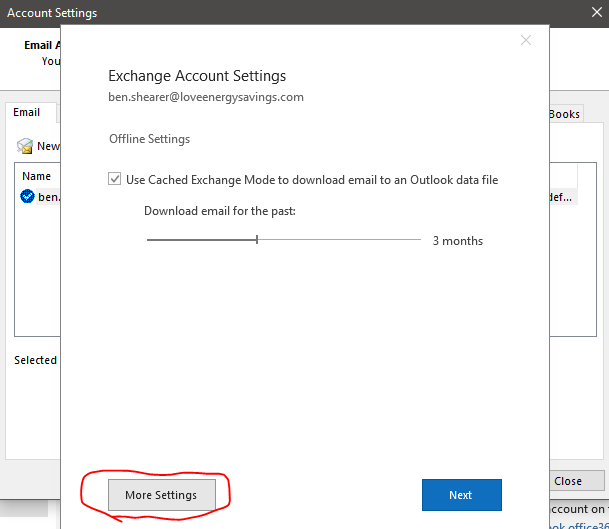This screenshot has width=609, height=529.
Task: Click the download email duration slider handle
Action: 257,240
